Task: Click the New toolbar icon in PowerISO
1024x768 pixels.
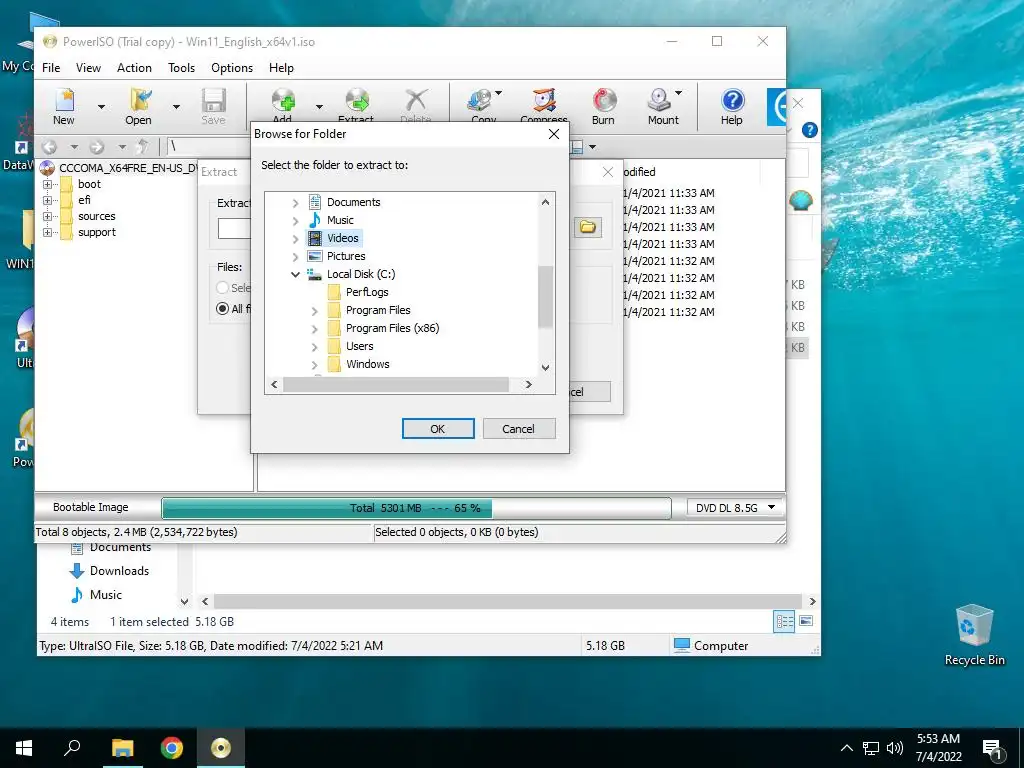Action: point(64,106)
